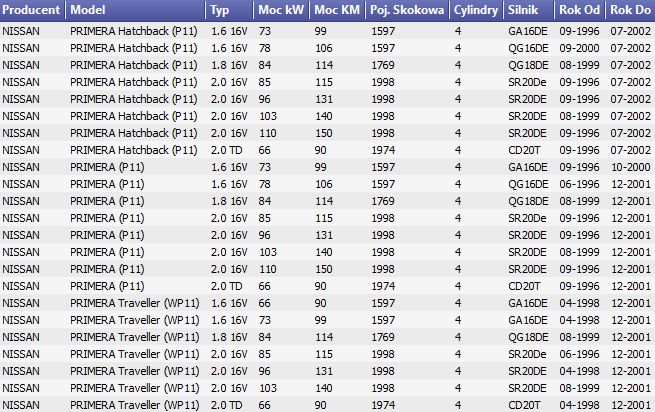Sort by Rok Od column header
The image size is (655, 412).
580,10
